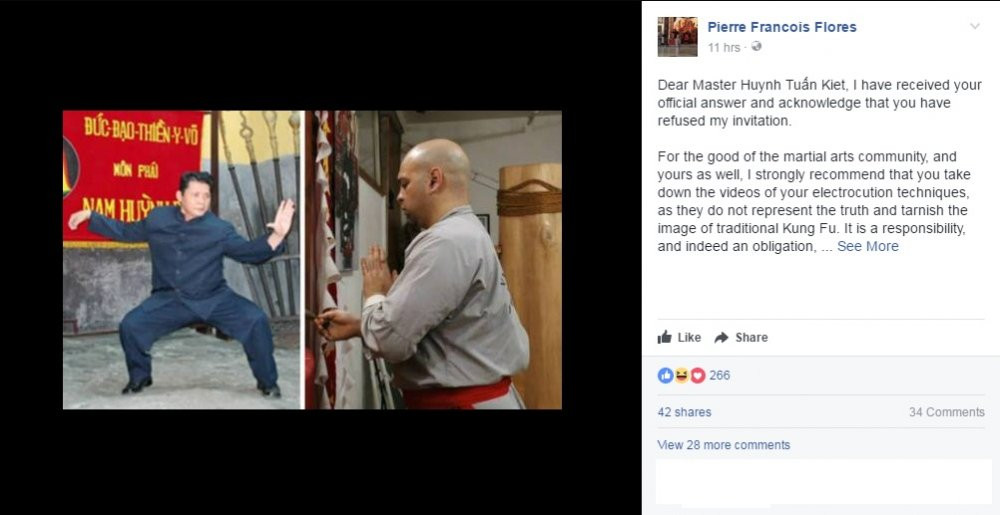Click Pierre Francois Flores profile thumbnail
Image resolution: width=1000 pixels, height=515 pixels.
[x=677, y=37]
